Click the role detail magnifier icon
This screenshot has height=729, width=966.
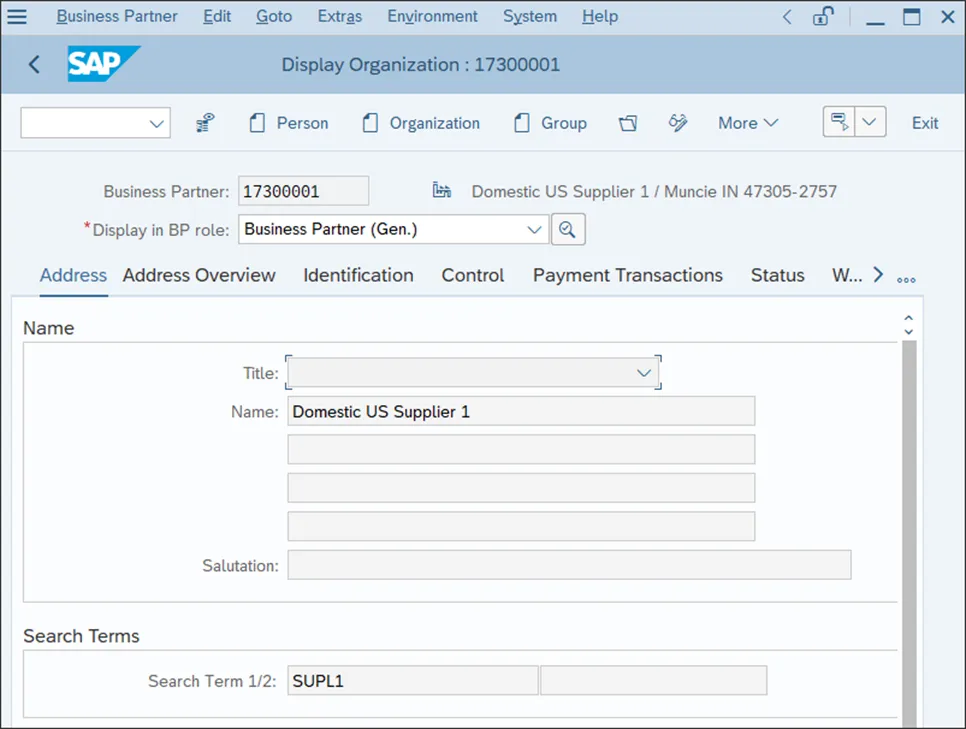click(x=567, y=229)
